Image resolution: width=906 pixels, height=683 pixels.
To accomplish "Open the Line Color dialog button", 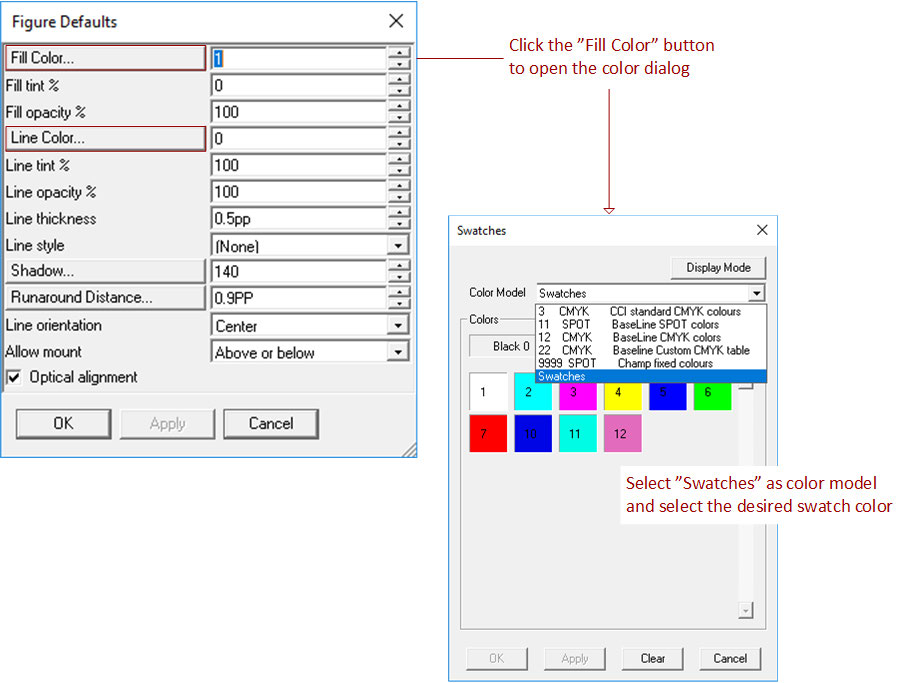I will (x=105, y=138).
